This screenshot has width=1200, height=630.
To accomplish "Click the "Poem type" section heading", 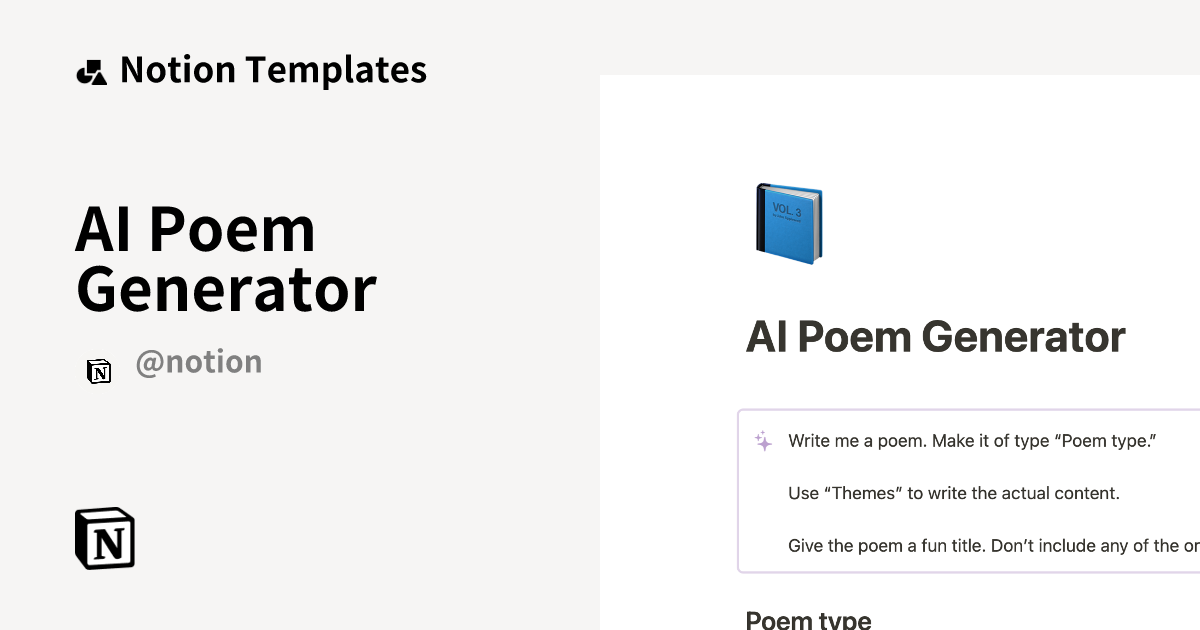I will (808, 620).
